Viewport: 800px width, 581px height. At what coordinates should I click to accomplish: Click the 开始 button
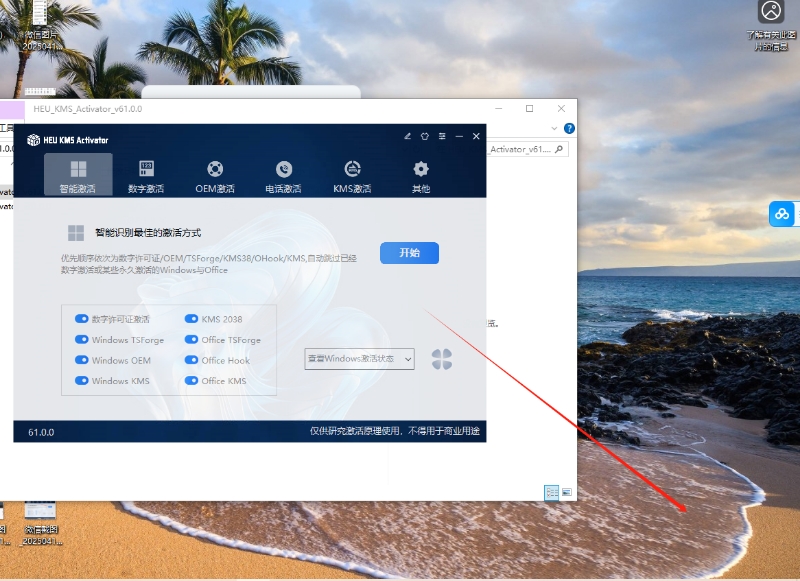pos(409,253)
